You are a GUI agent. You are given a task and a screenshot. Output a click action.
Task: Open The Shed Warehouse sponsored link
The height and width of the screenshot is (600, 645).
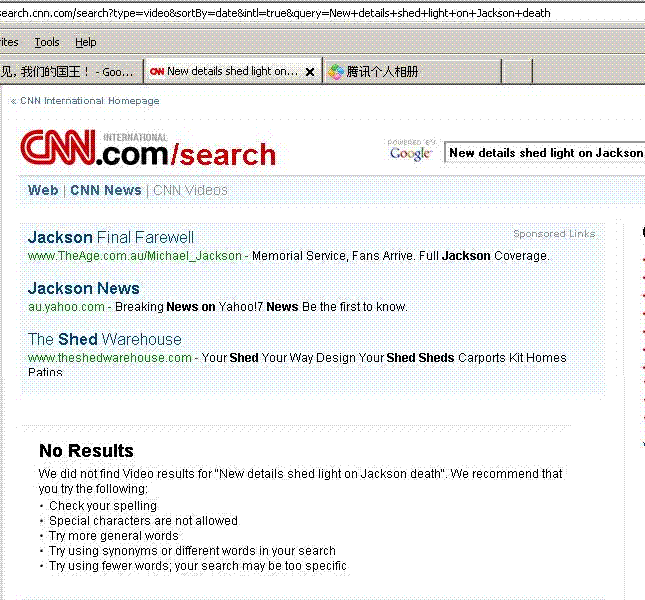105,339
